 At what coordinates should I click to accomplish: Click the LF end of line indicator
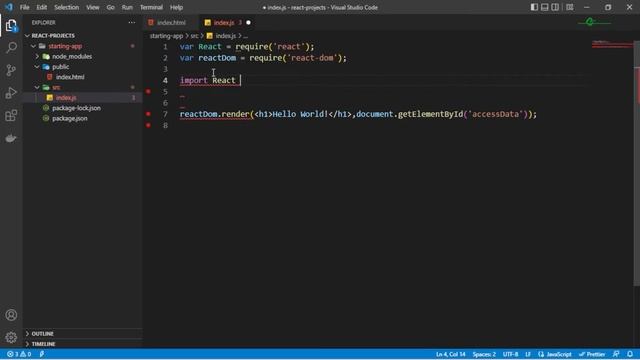528,354
